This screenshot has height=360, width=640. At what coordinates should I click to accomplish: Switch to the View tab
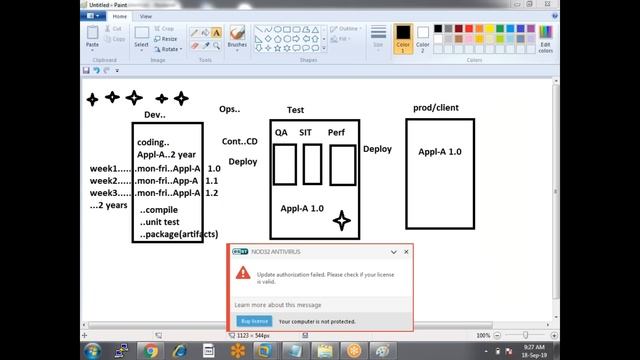[146, 16]
